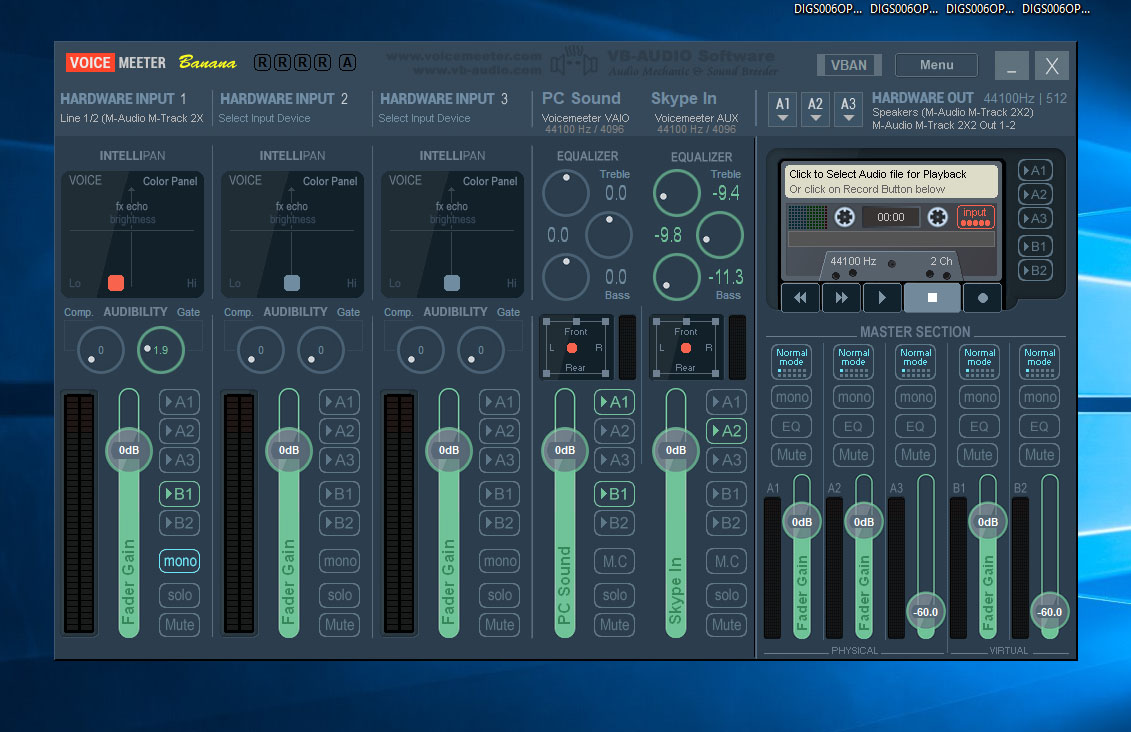
Task: Select device for Hardware Input 3
Action: pos(425,118)
